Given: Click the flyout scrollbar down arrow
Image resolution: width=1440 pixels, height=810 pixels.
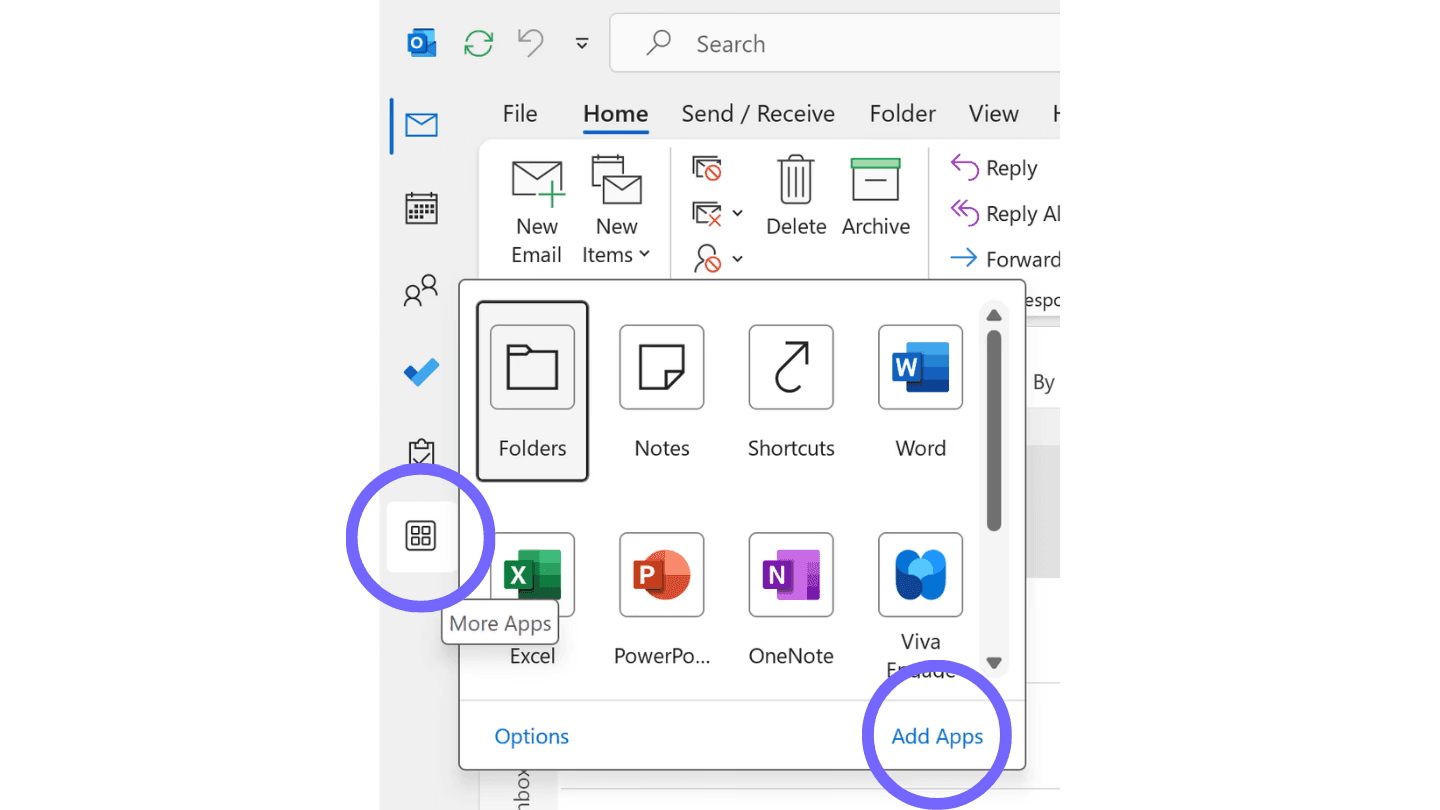Looking at the screenshot, I should [x=994, y=662].
